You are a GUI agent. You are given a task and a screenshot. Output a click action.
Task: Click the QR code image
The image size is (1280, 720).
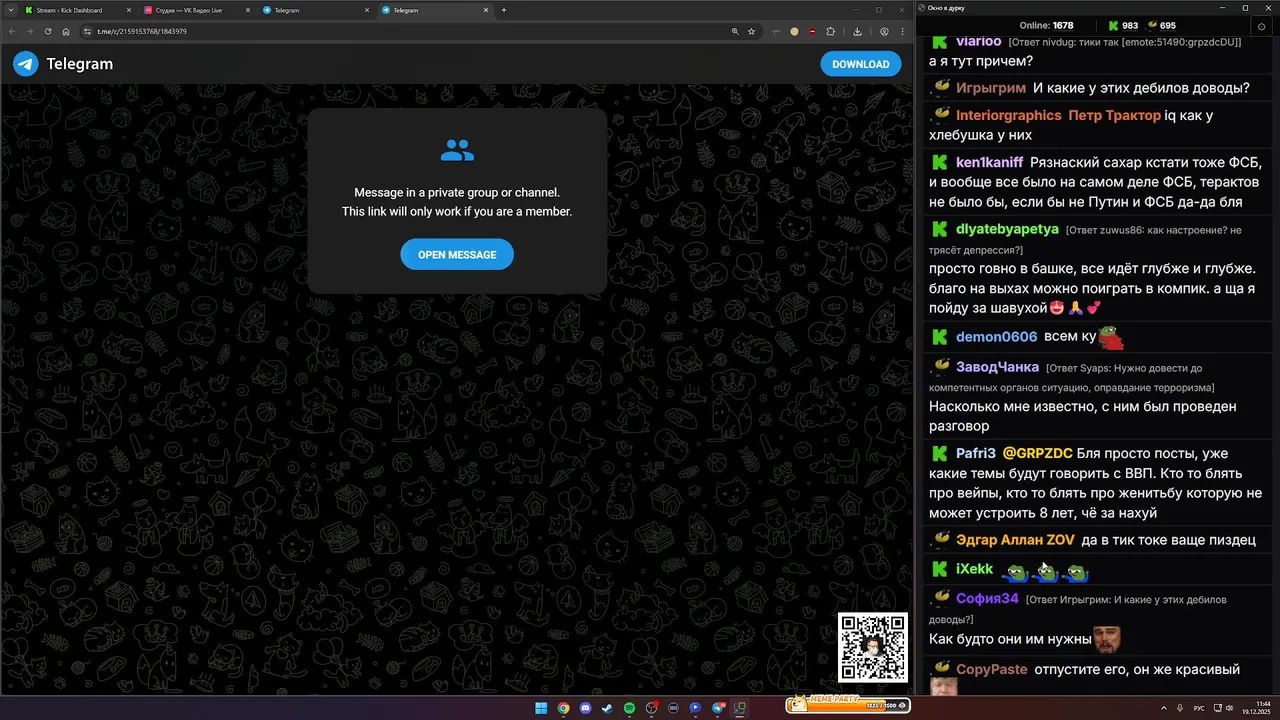pos(873,647)
